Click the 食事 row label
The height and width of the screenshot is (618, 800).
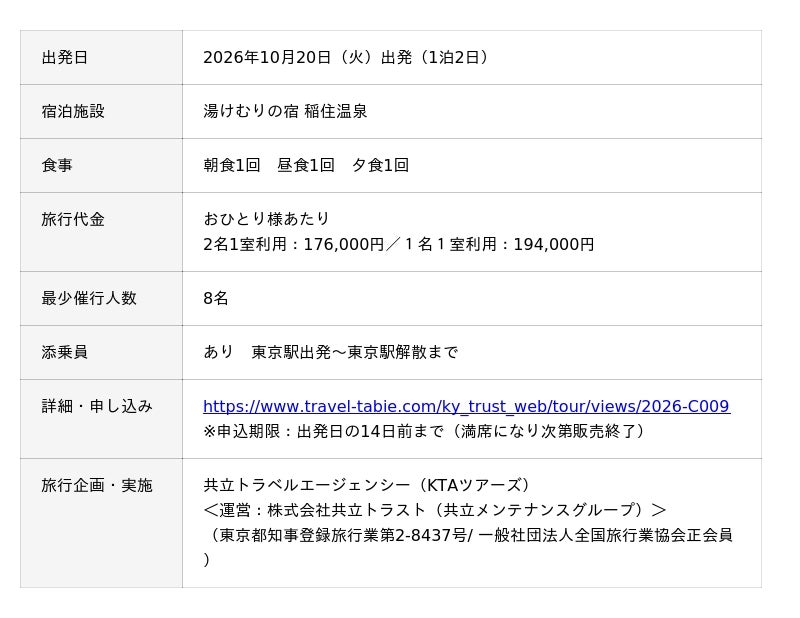tap(57, 165)
